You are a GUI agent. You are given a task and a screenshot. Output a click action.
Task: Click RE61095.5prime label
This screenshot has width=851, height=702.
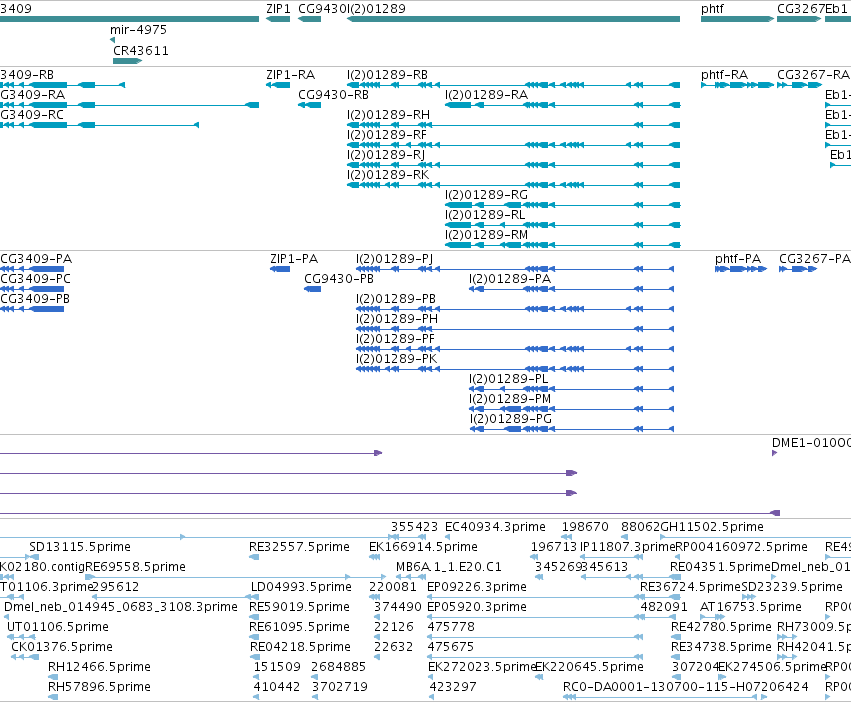click(299, 628)
